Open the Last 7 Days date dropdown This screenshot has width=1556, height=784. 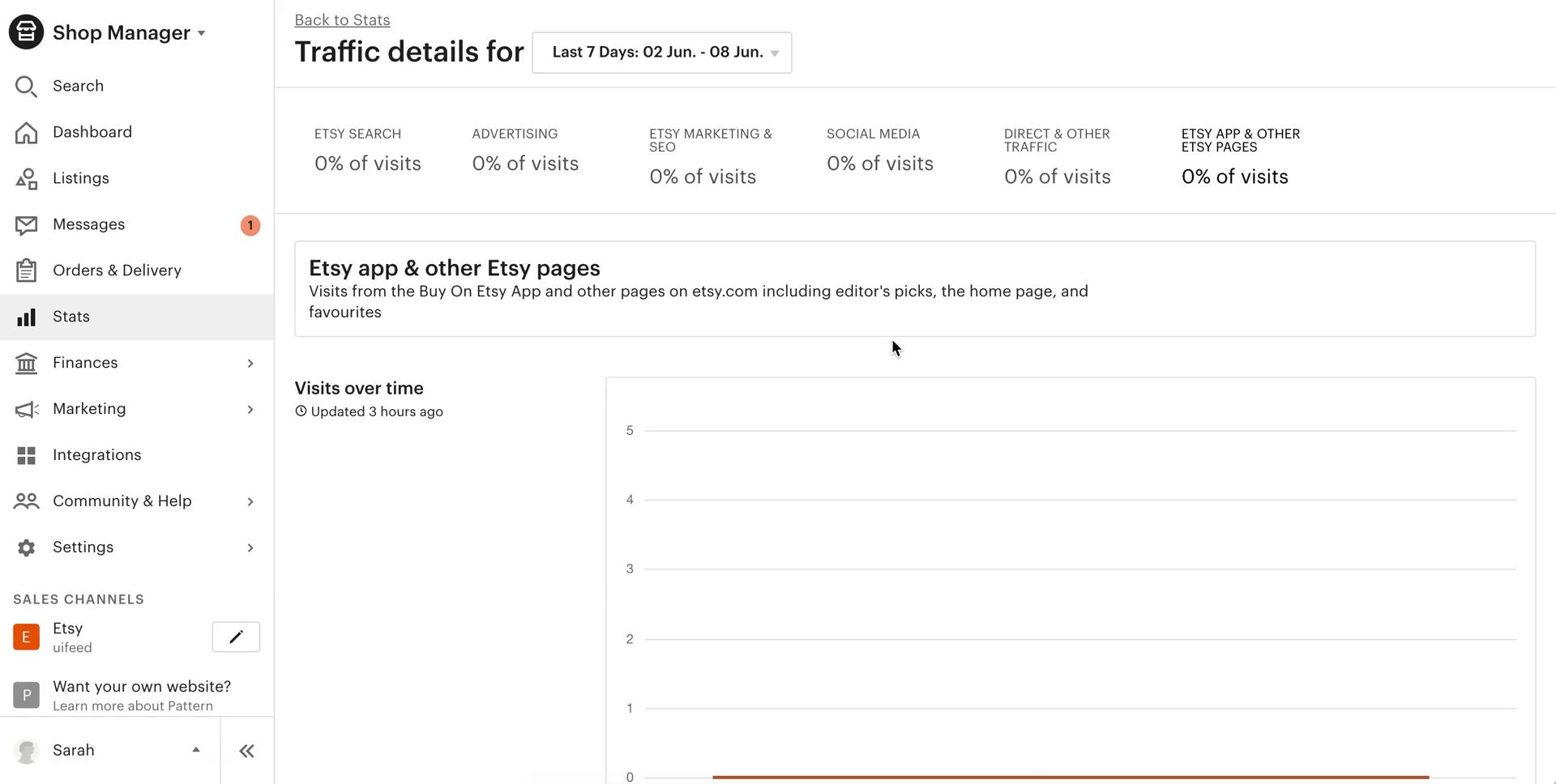pos(662,53)
